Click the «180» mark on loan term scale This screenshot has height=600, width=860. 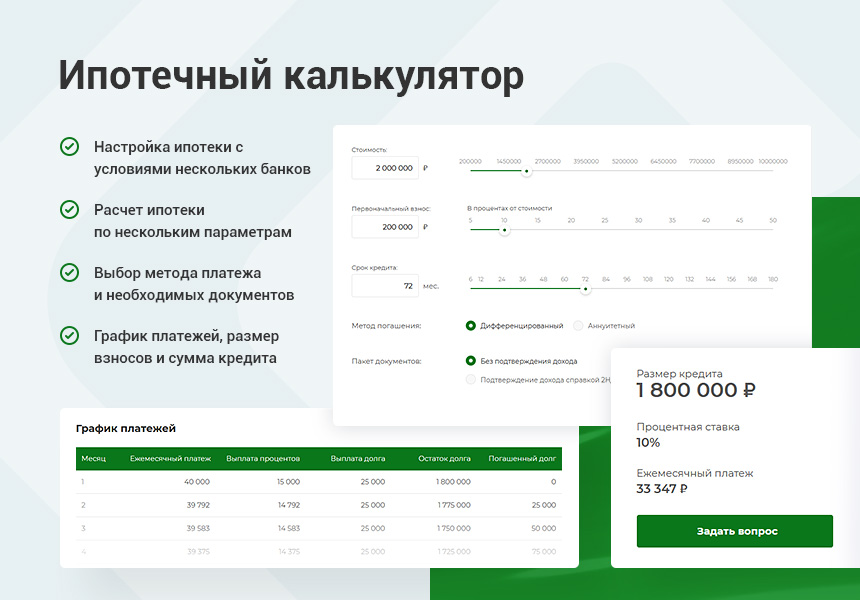tap(772, 280)
